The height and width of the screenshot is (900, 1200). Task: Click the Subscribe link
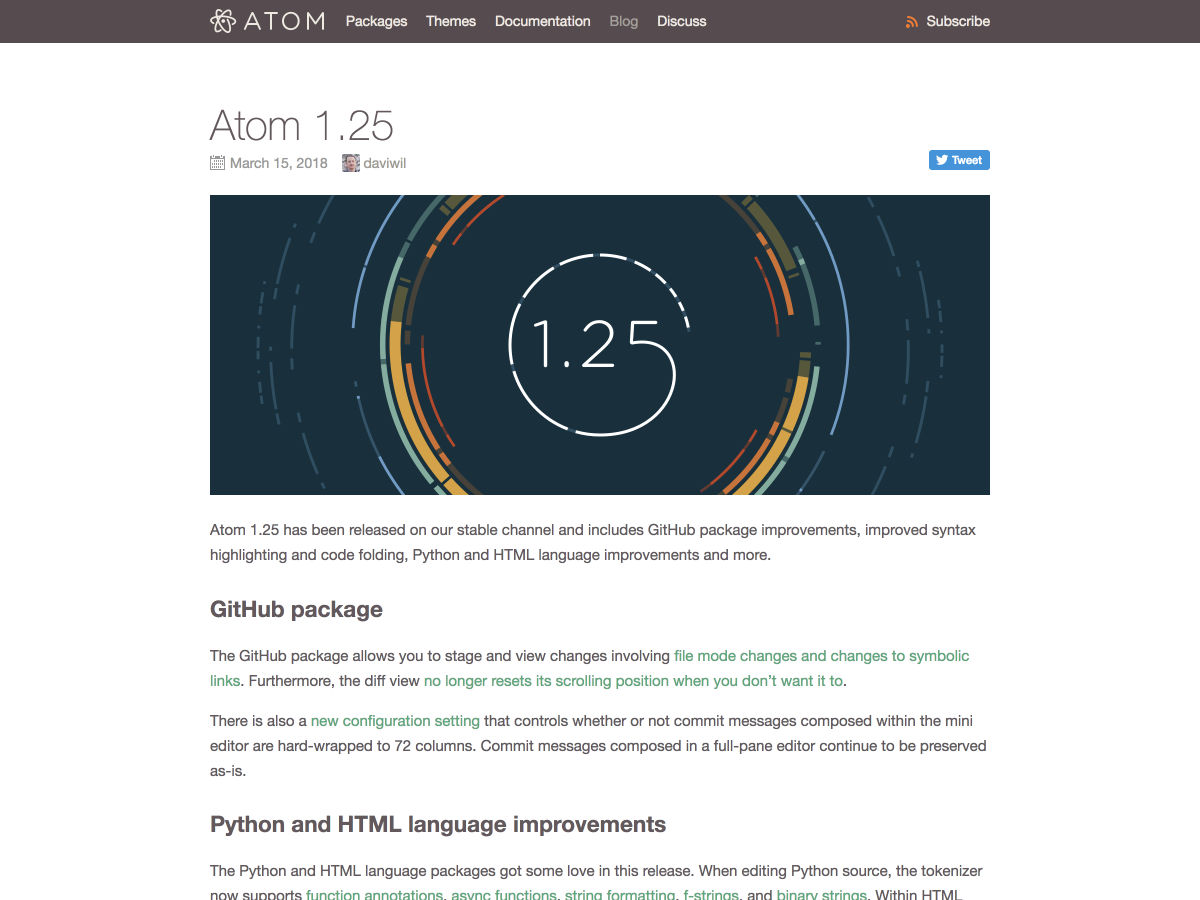(958, 21)
